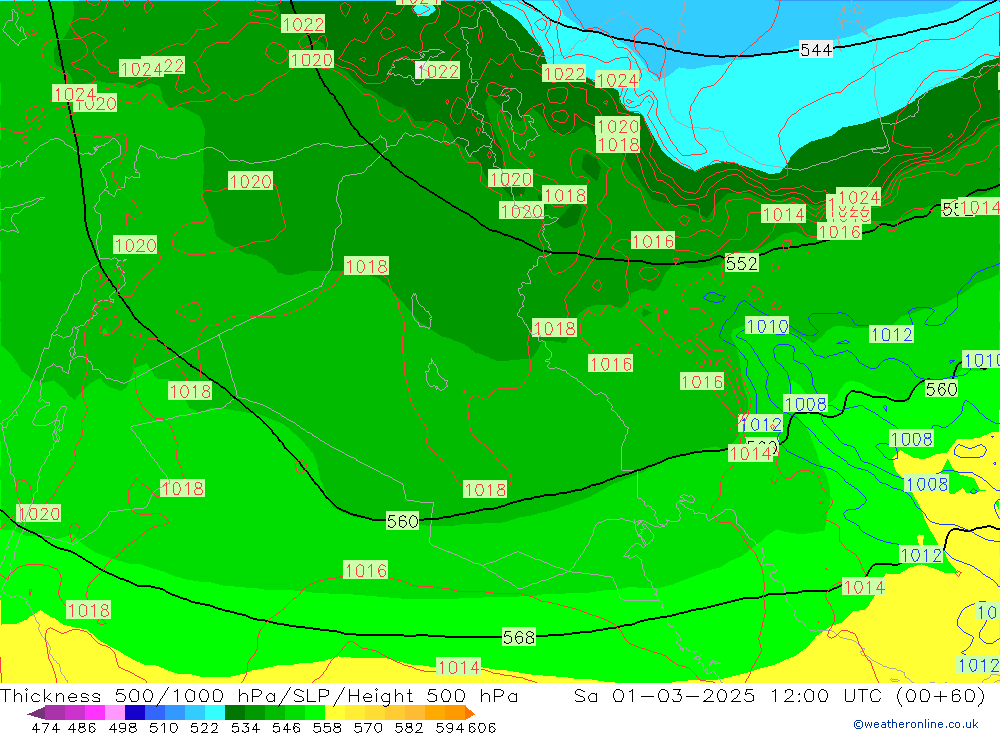The width and height of the screenshot is (1000, 733).
Task: Click legend value 474
Action: tap(46, 727)
